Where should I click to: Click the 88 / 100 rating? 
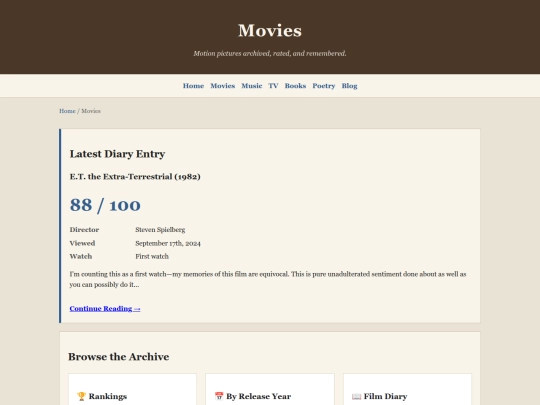(105, 205)
